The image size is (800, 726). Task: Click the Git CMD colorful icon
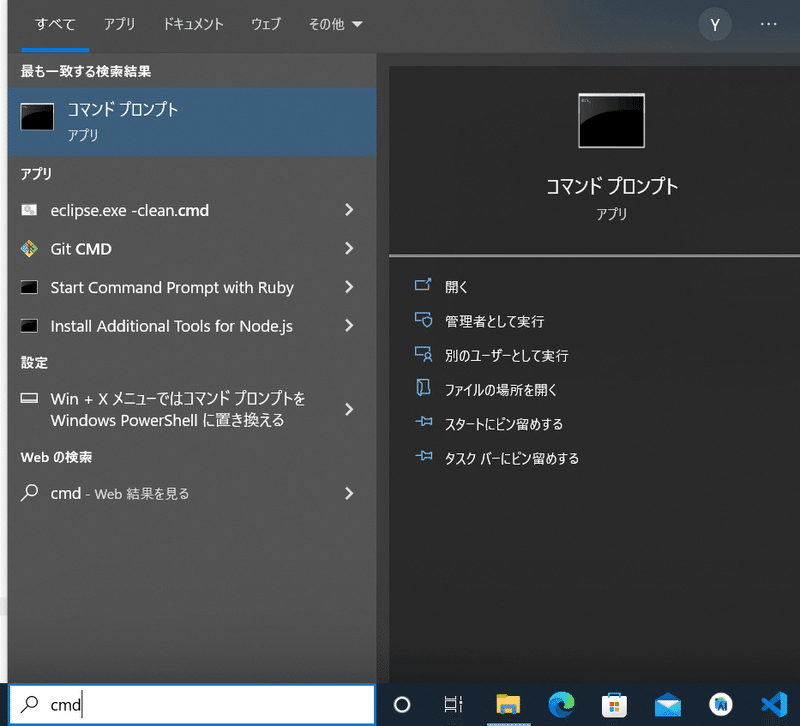click(x=29, y=248)
